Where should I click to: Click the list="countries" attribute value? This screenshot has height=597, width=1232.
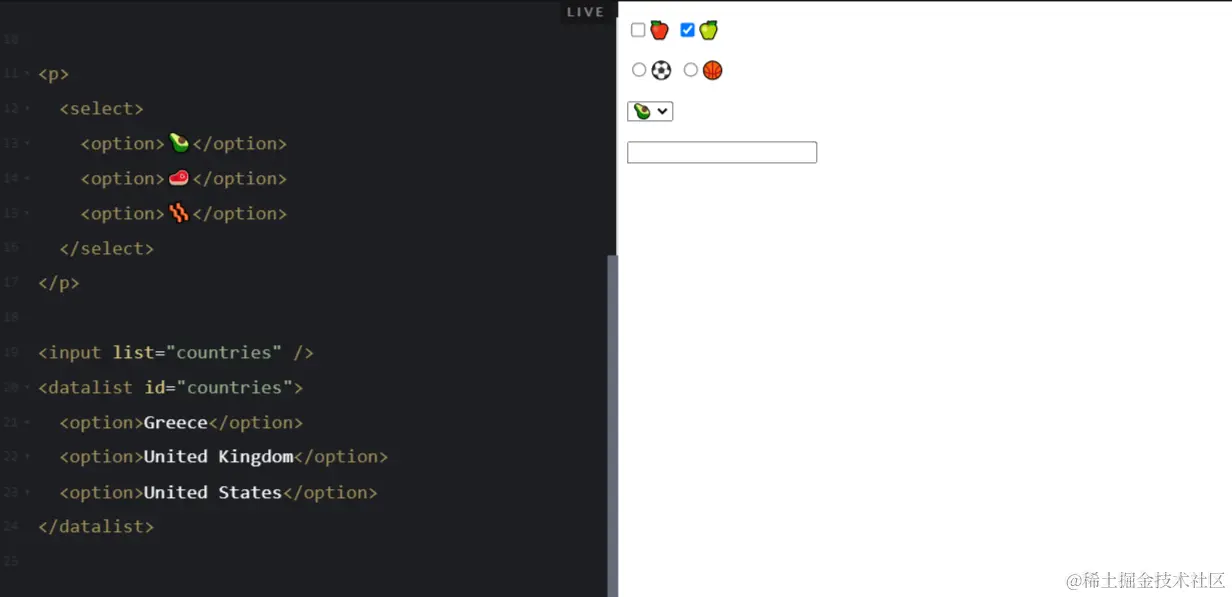(224, 352)
